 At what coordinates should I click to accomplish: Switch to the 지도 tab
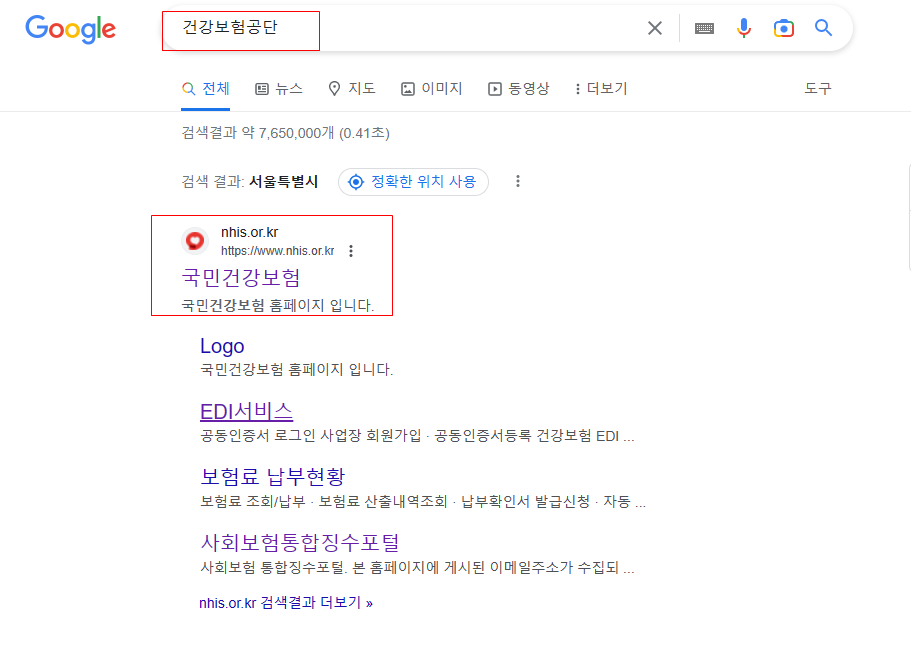pyautogui.click(x=352, y=89)
